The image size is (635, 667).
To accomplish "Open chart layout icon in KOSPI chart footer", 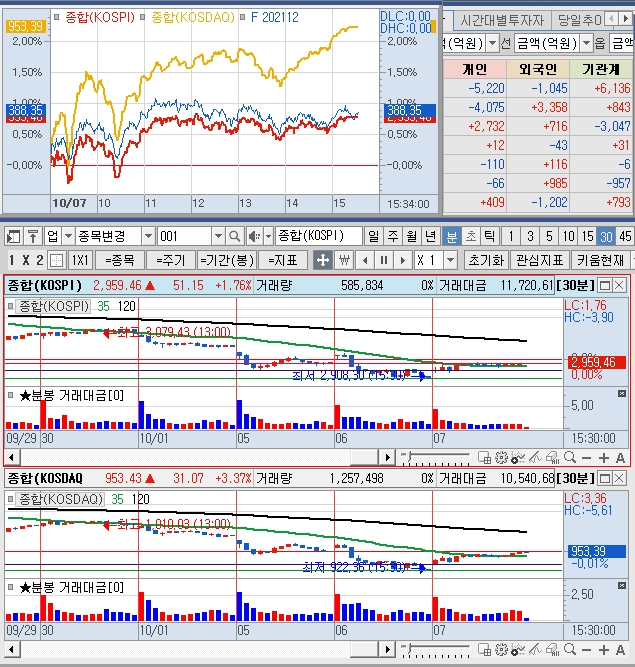I will point(484,458).
